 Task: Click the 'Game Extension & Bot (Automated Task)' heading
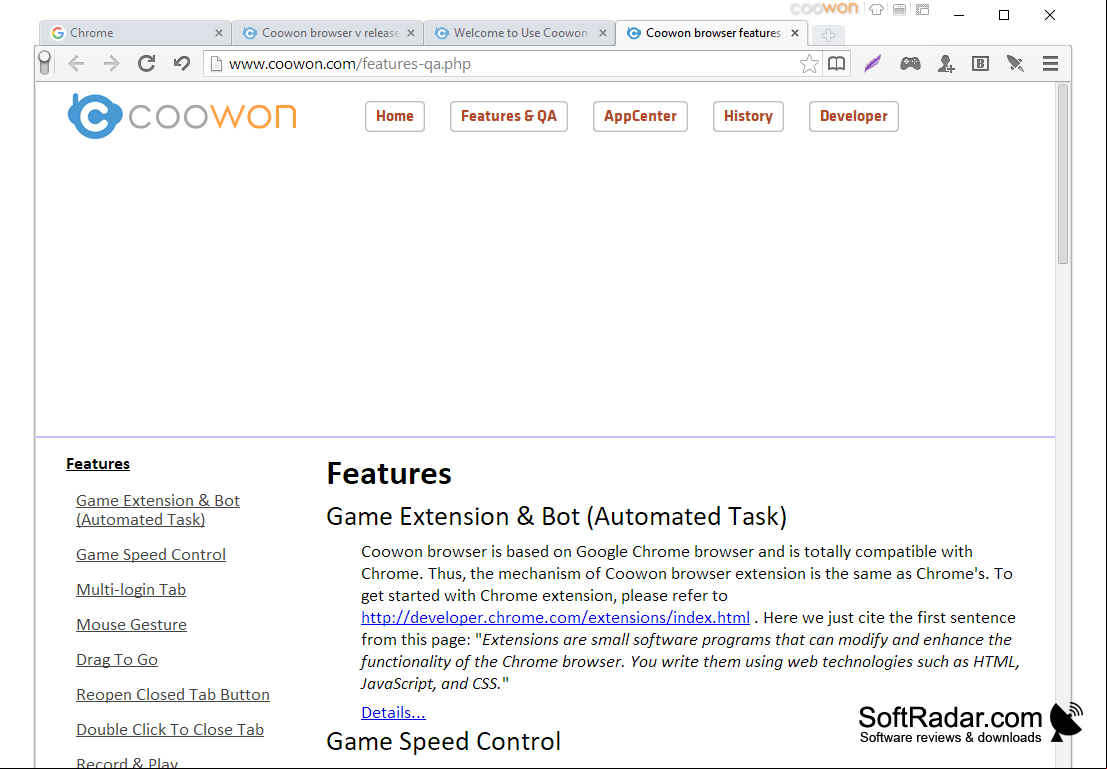[556, 517]
